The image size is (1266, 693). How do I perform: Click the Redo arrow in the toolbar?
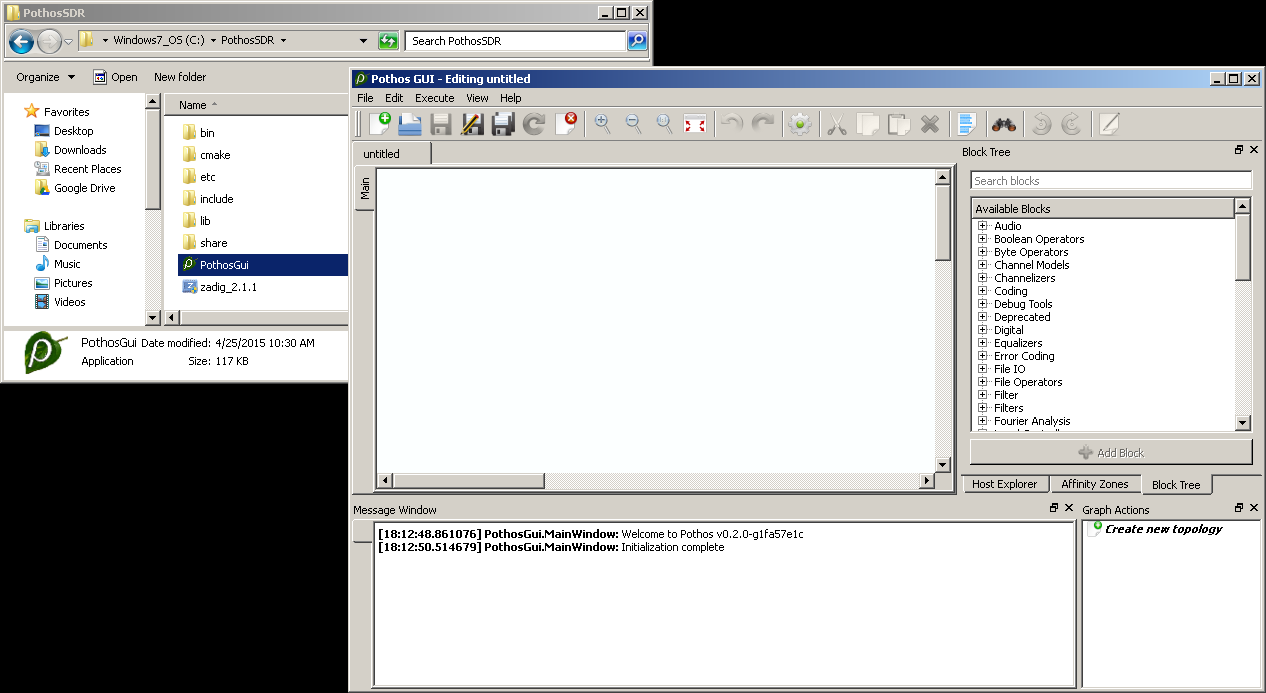[x=763, y=124]
